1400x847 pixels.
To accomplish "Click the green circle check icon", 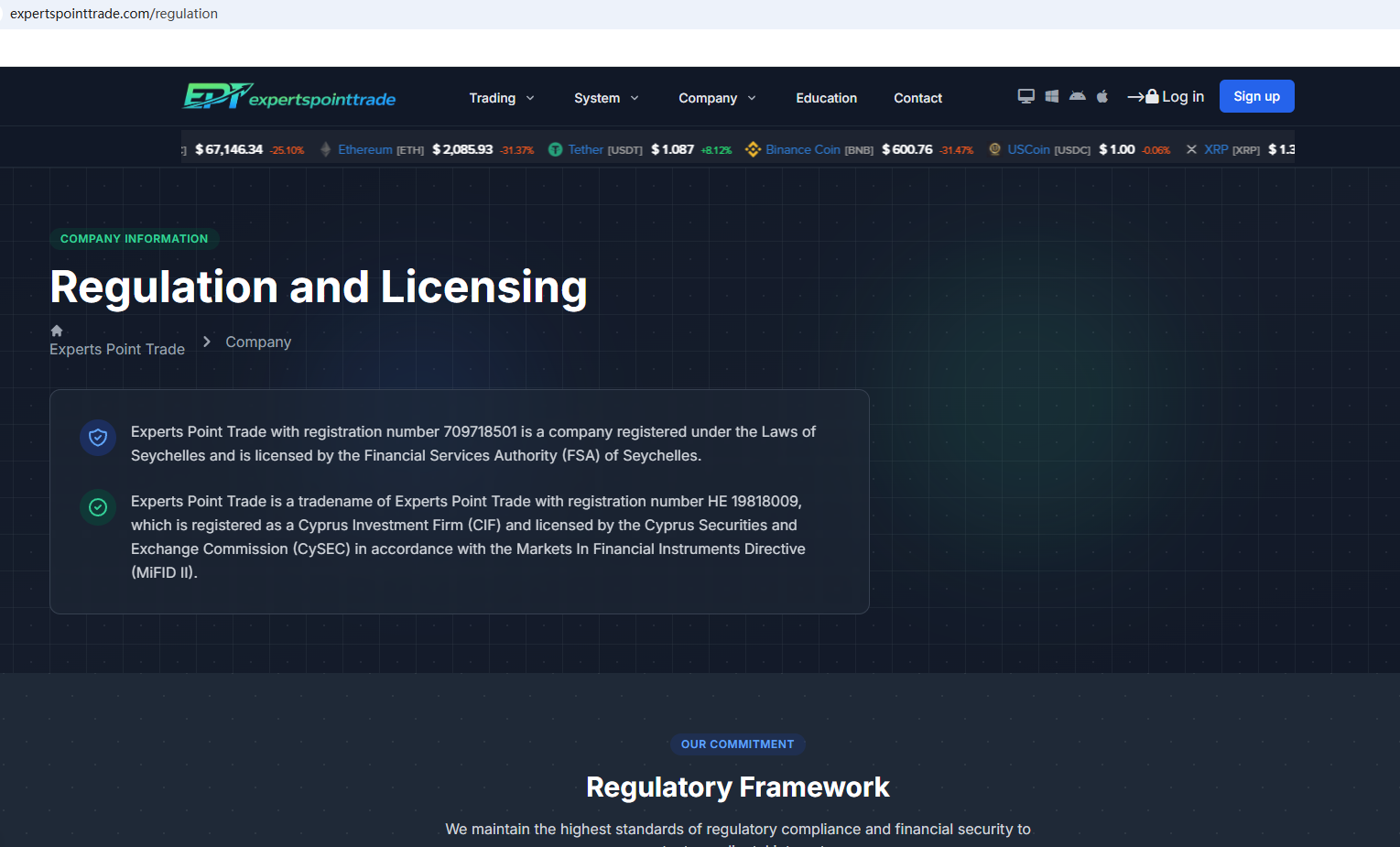I will tap(98, 507).
